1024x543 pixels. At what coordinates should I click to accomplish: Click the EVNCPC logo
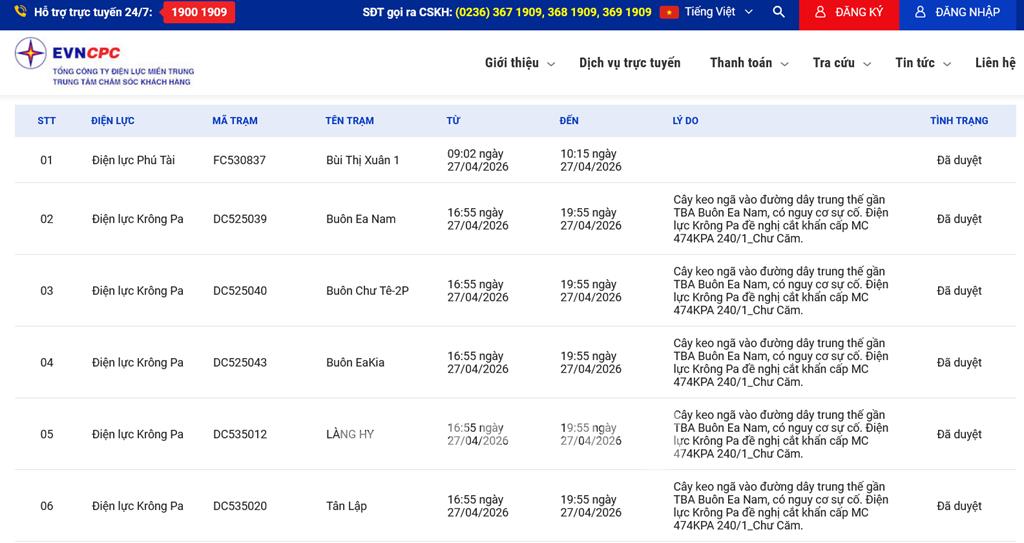click(x=104, y=62)
